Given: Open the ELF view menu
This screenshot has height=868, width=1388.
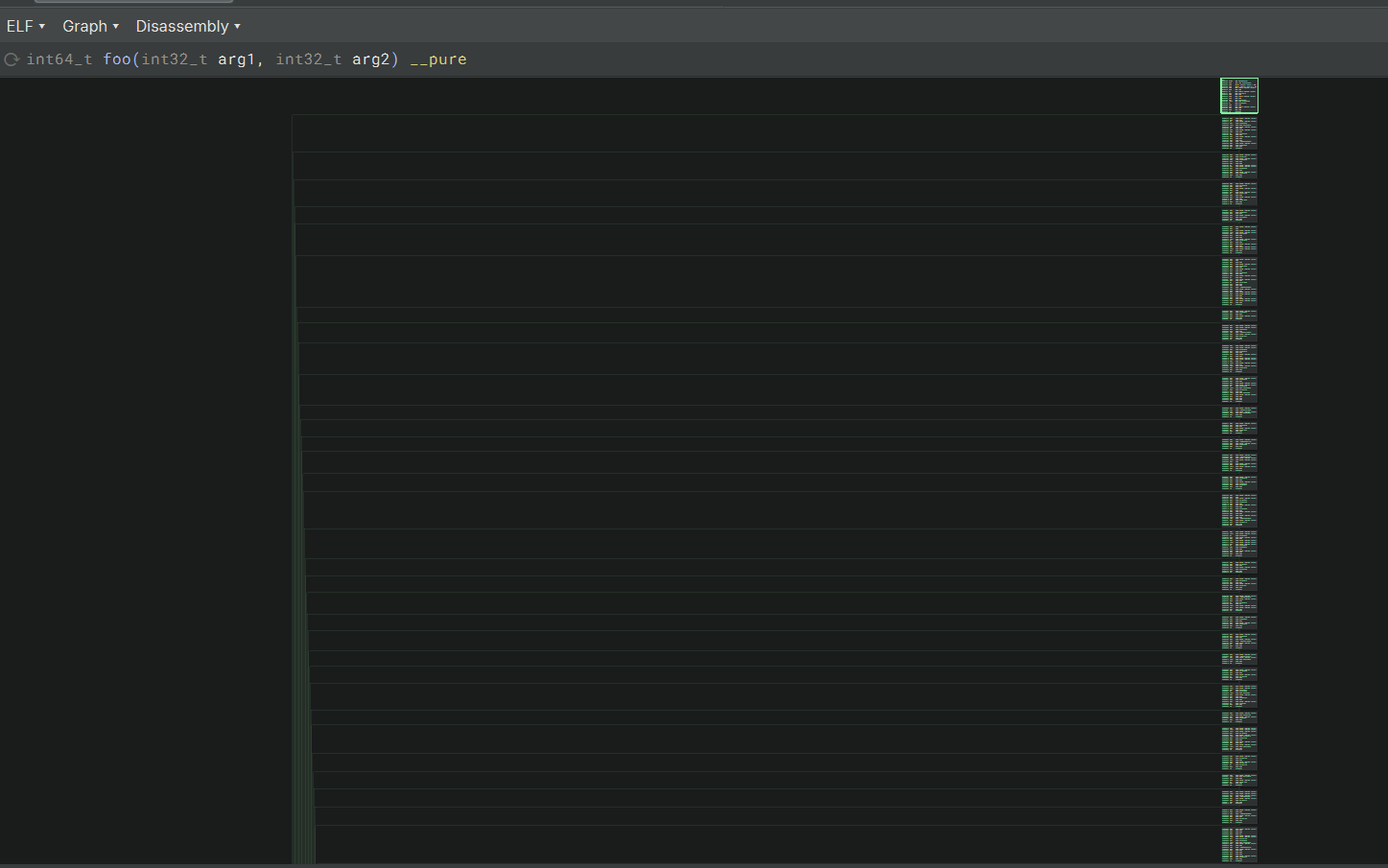Looking at the screenshot, I should click(x=19, y=26).
